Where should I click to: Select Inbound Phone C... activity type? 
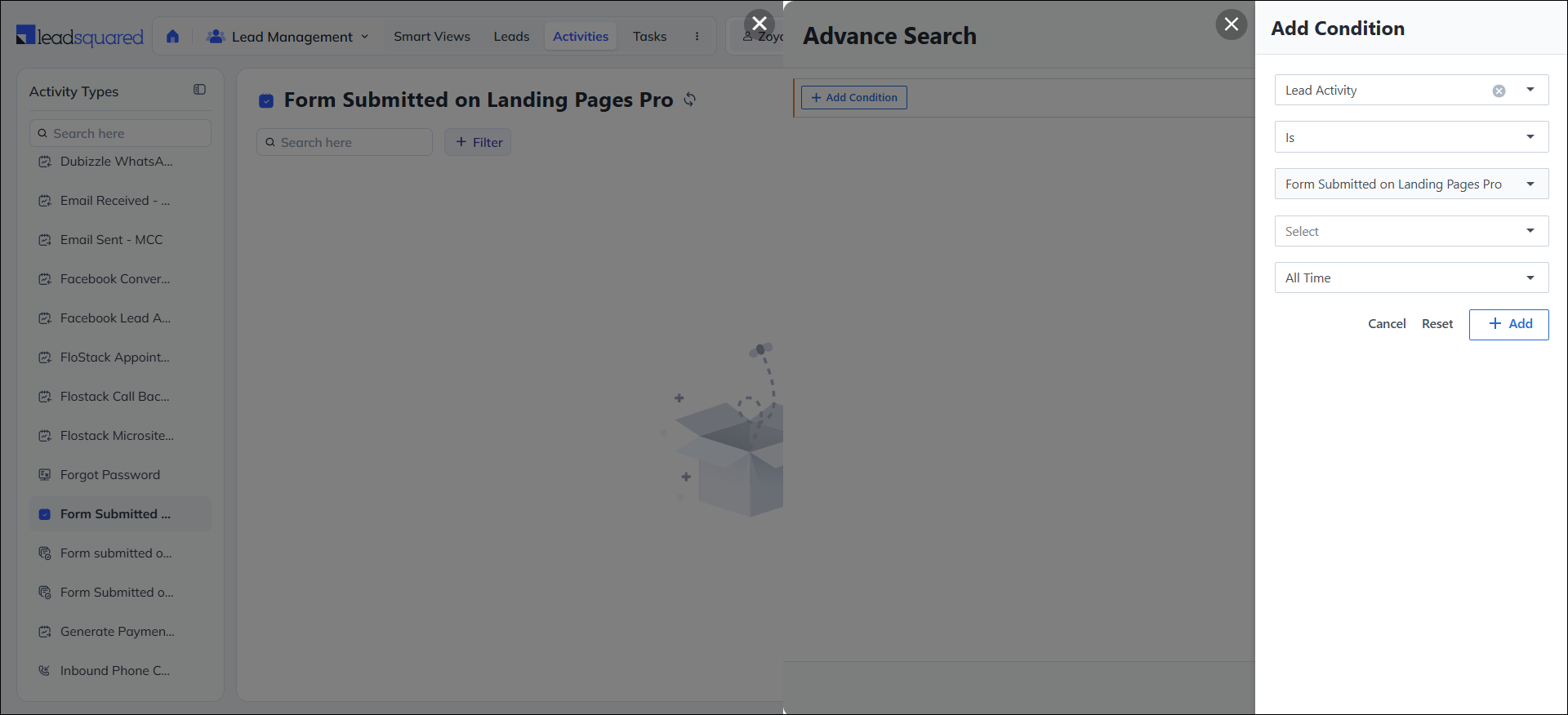[x=120, y=671]
